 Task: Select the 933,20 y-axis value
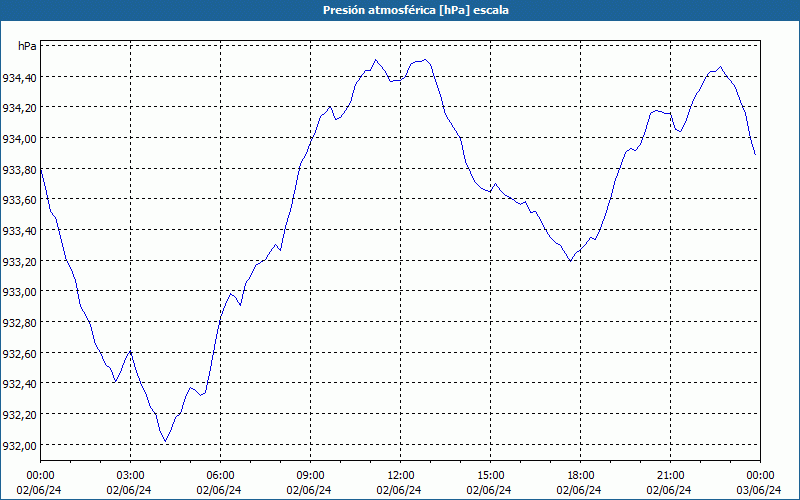pos(19,262)
